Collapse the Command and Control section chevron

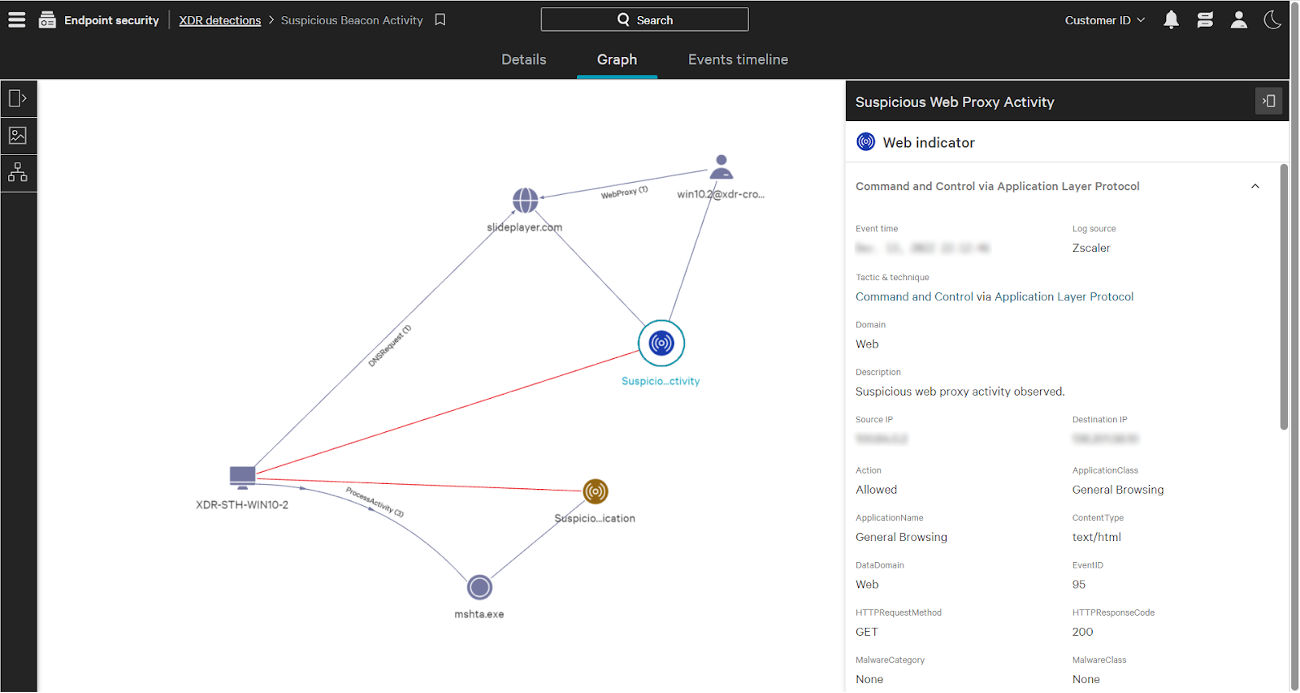(1255, 186)
